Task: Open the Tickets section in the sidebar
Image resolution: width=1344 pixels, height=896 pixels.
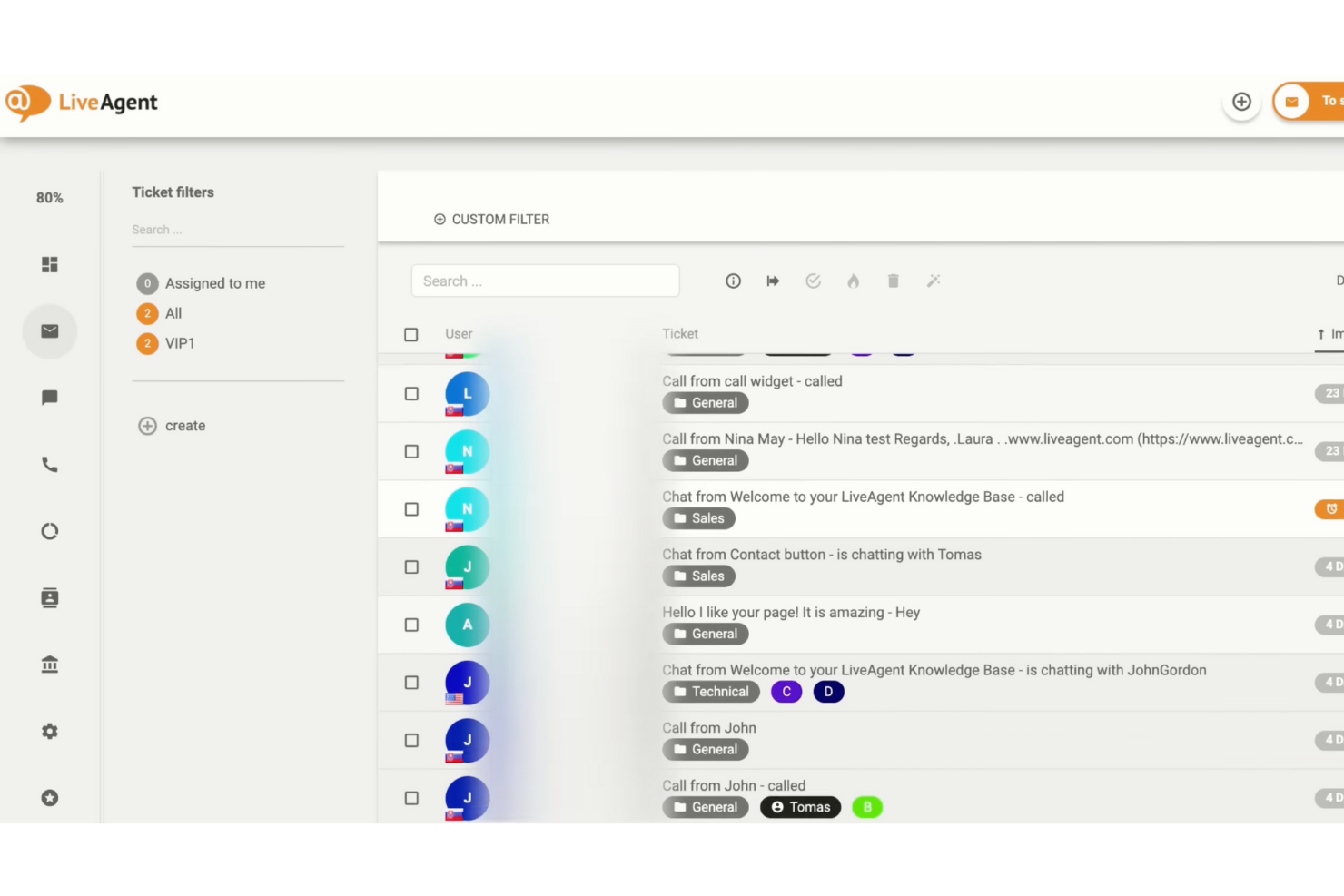Action: [x=50, y=331]
